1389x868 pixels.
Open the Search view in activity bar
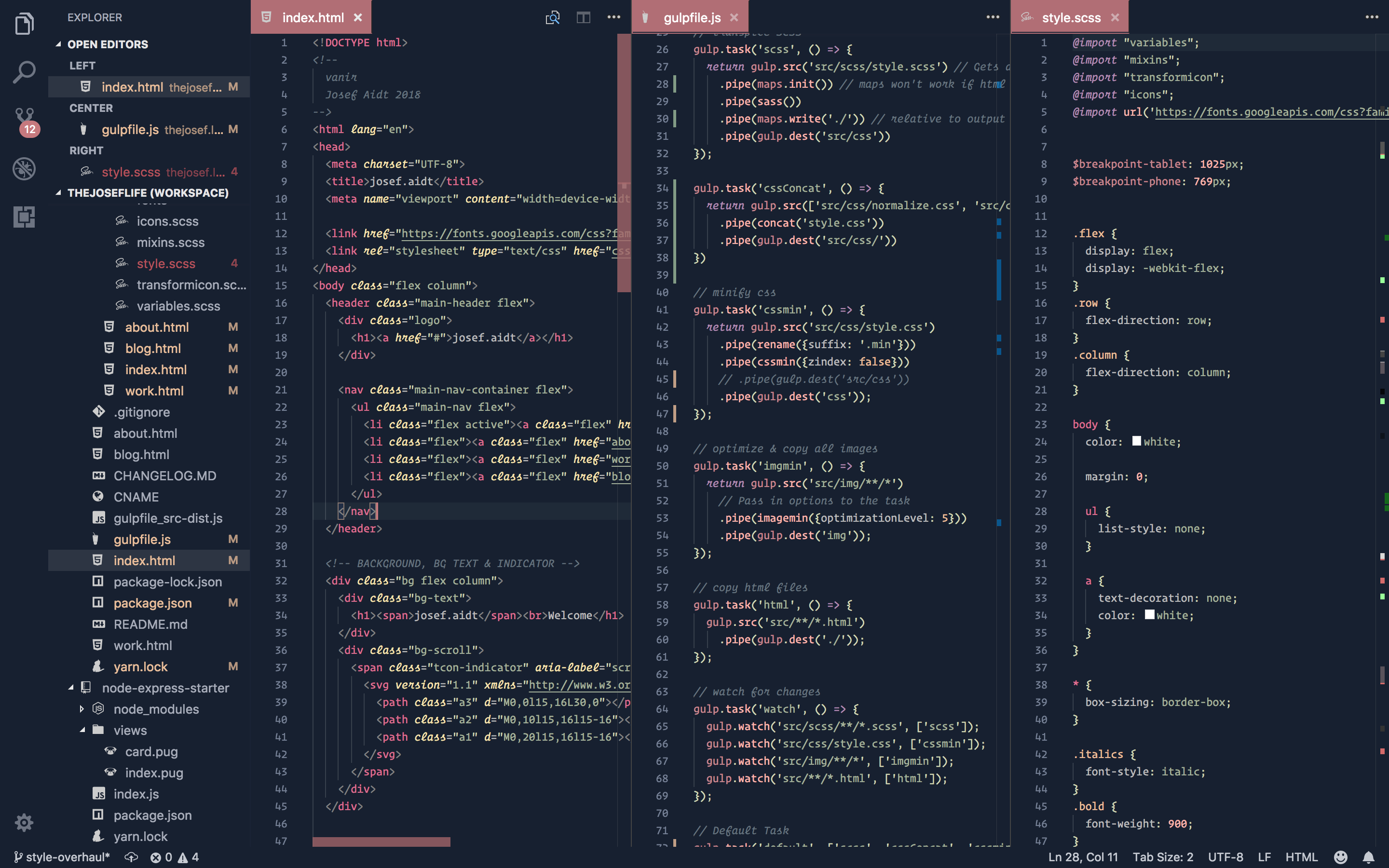tap(24, 72)
